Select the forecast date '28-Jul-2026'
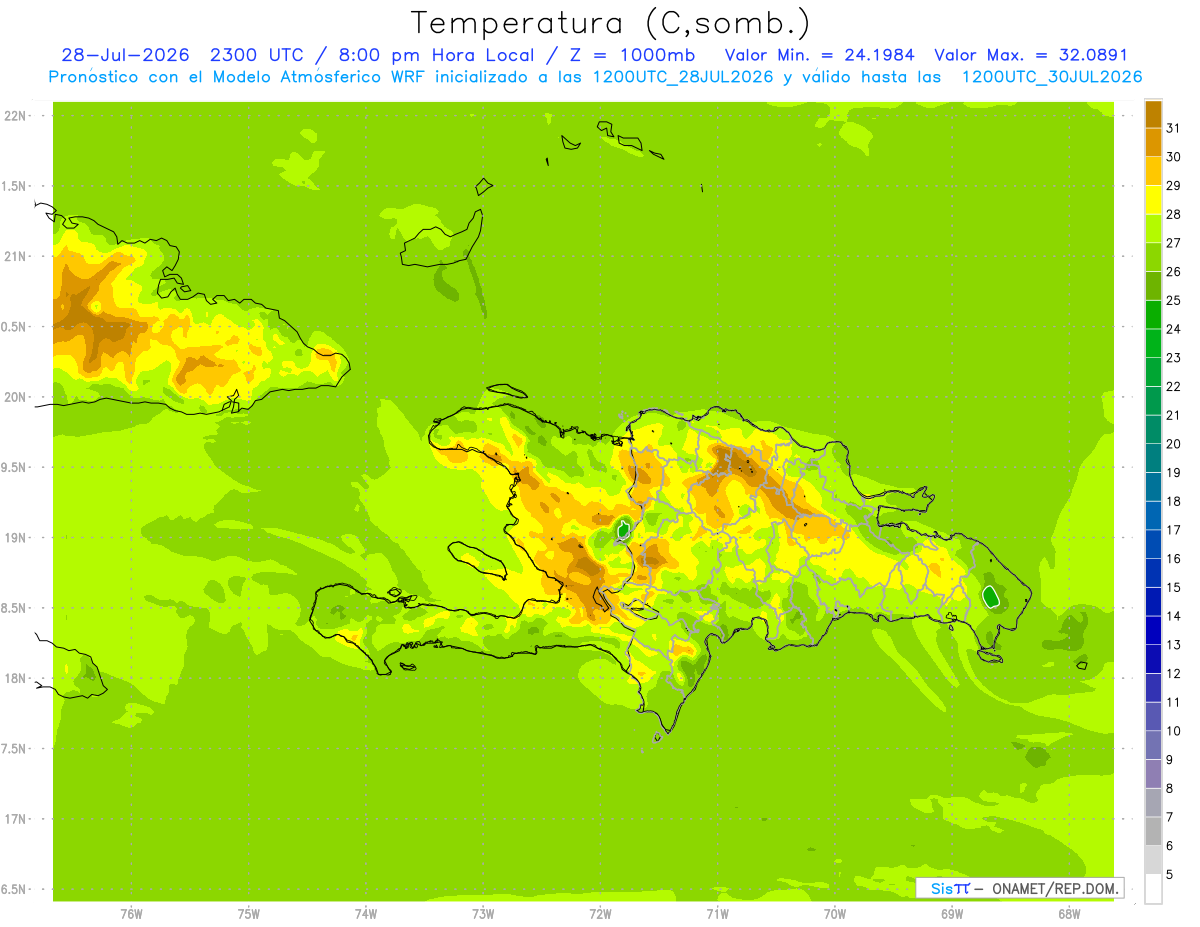The width and height of the screenshot is (1200, 927). click(125, 55)
